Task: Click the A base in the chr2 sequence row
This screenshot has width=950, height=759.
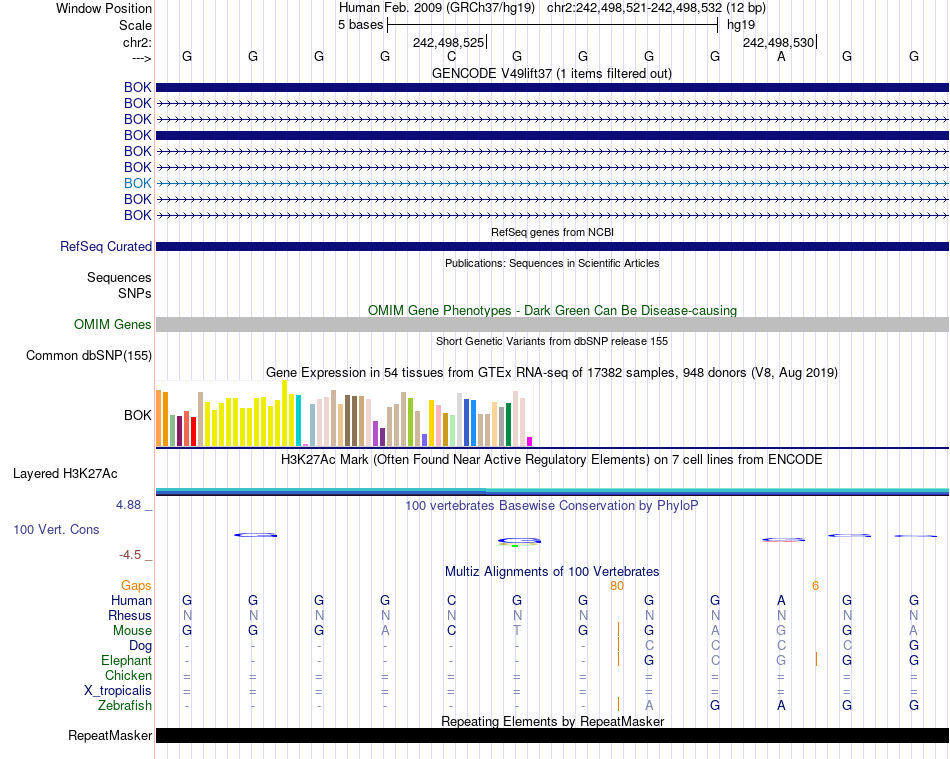Action: click(x=781, y=56)
